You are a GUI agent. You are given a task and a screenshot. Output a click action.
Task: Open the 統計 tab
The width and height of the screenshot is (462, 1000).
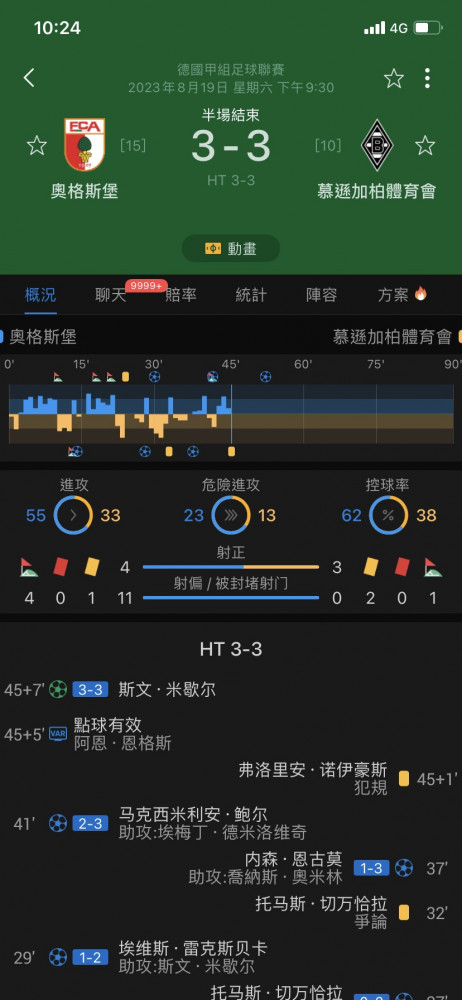251,295
